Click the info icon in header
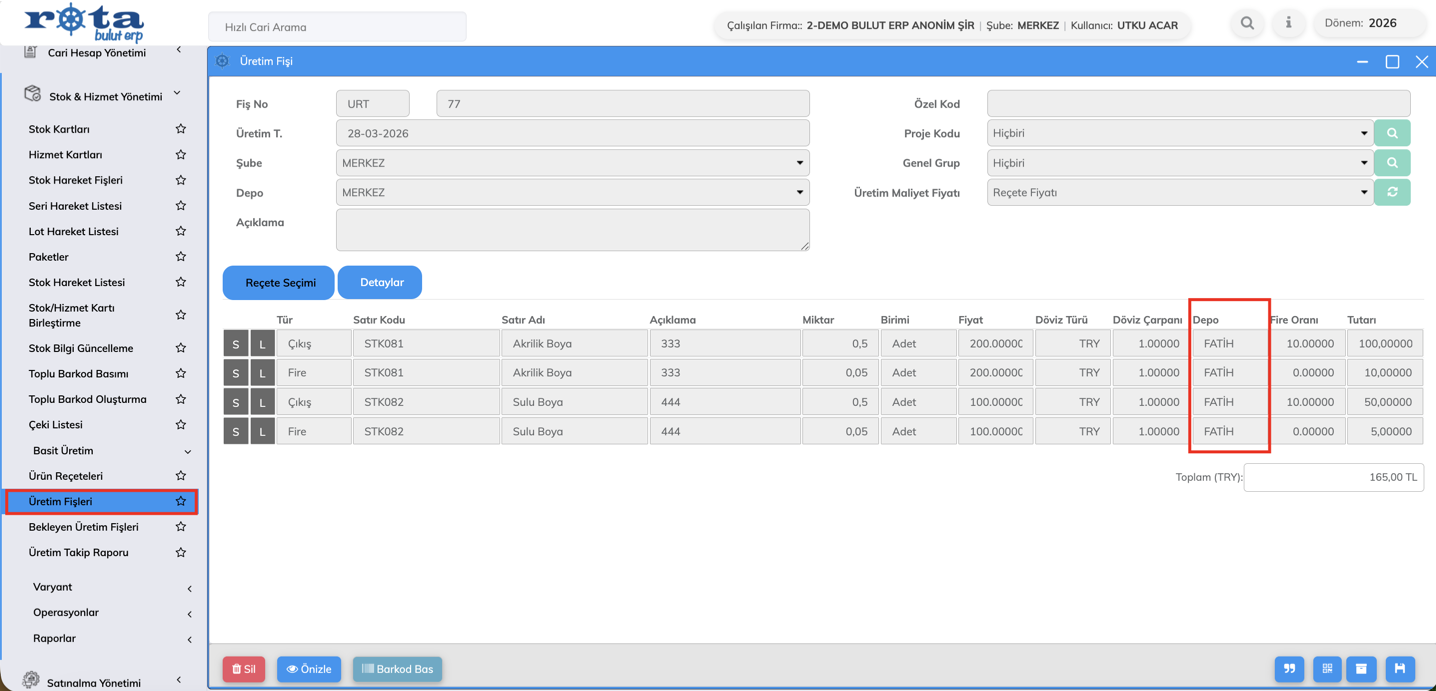 pyautogui.click(x=1288, y=23)
